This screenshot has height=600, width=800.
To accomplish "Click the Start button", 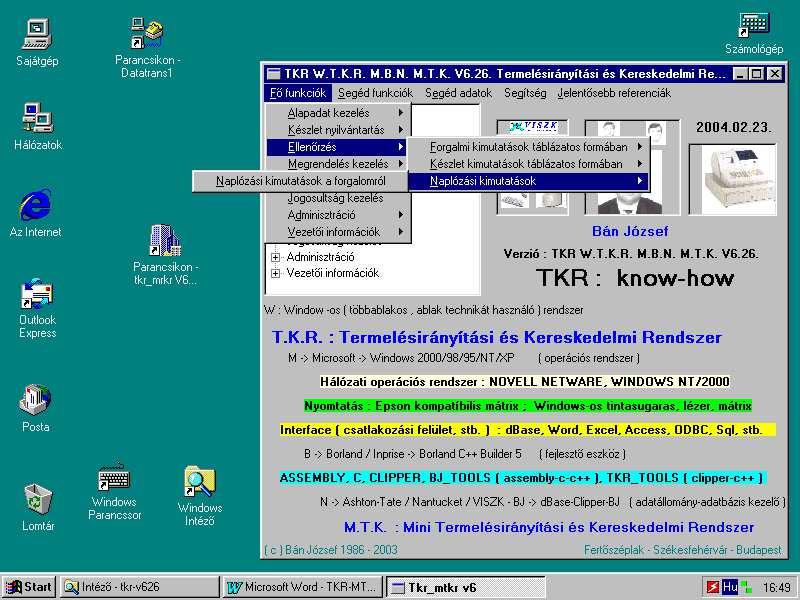I will coord(29,587).
